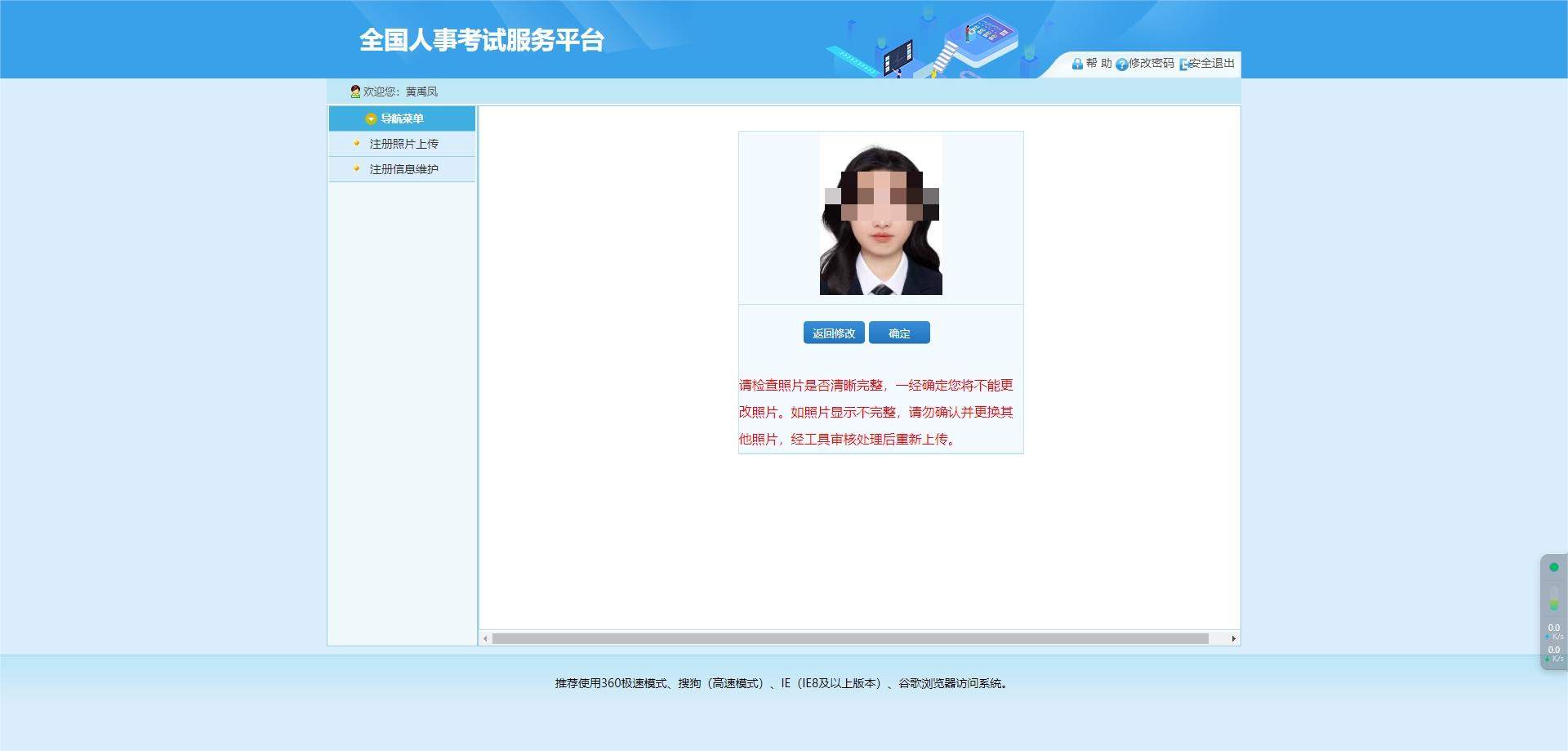Open the 修改密码 link
Image resolution: width=1568 pixels, height=751 pixels.
(x=1151, y=64)
